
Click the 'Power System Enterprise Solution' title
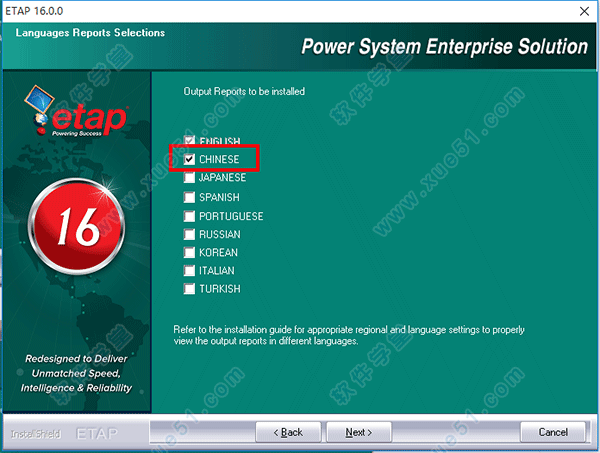coord(444,47)
